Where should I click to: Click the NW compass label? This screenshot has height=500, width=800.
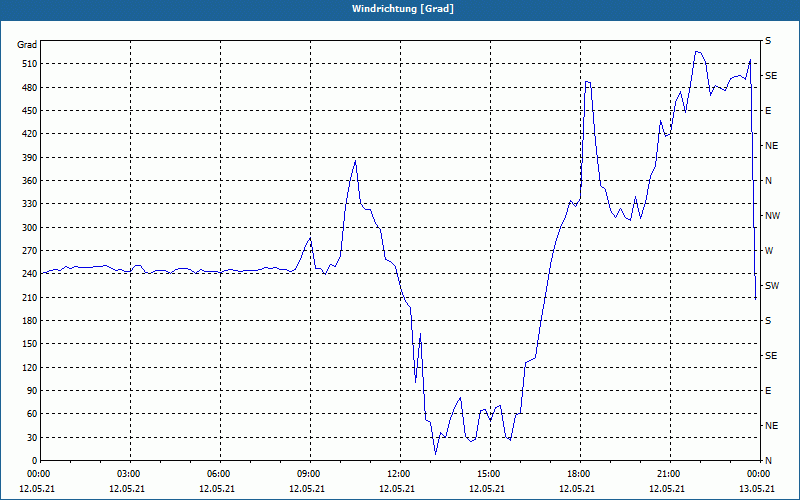[772, 216]
